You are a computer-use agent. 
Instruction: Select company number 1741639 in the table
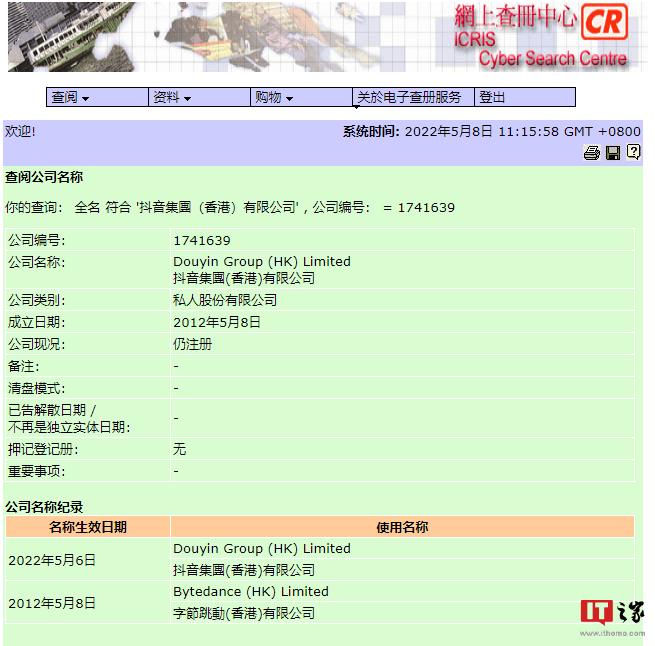point(202,241)
